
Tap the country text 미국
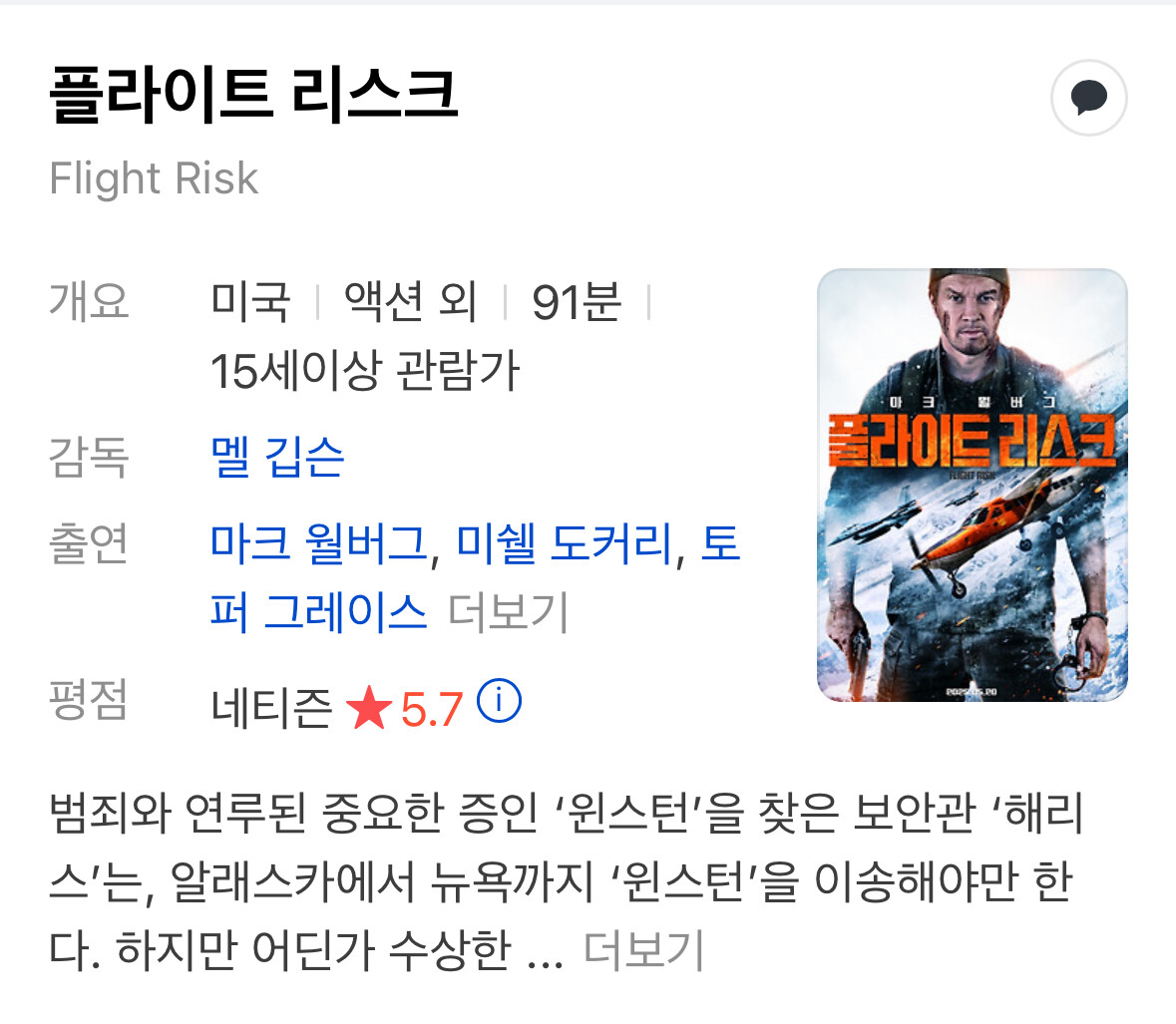click(250, 302)
